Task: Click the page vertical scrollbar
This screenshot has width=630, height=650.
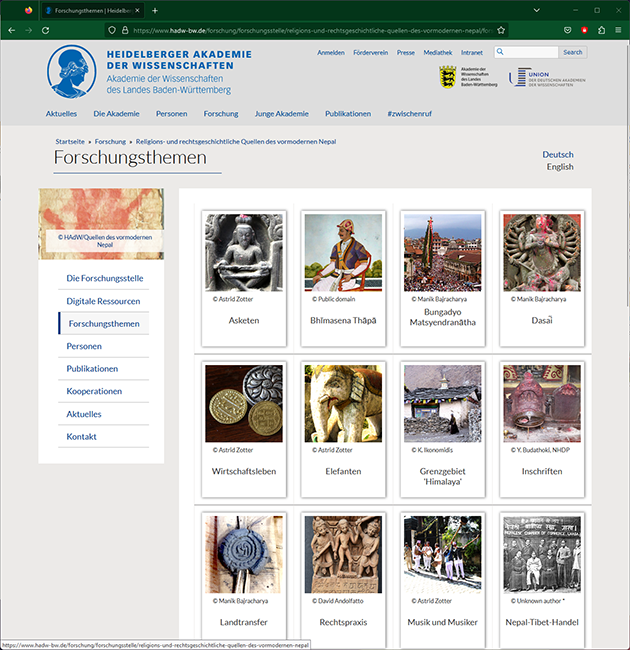Action: coord(628,174)
